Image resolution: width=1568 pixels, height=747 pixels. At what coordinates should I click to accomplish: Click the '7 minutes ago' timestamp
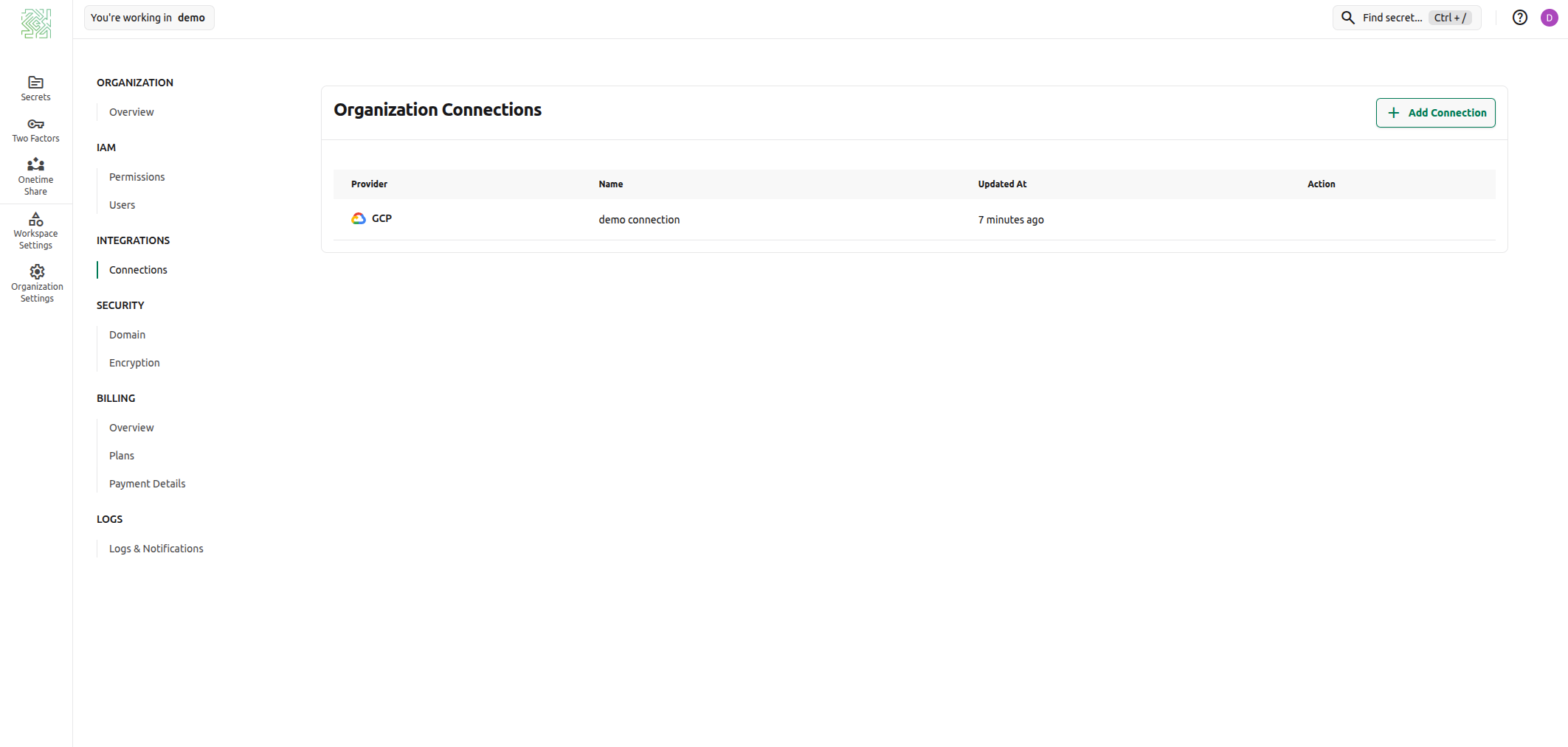pos(1011,220)
